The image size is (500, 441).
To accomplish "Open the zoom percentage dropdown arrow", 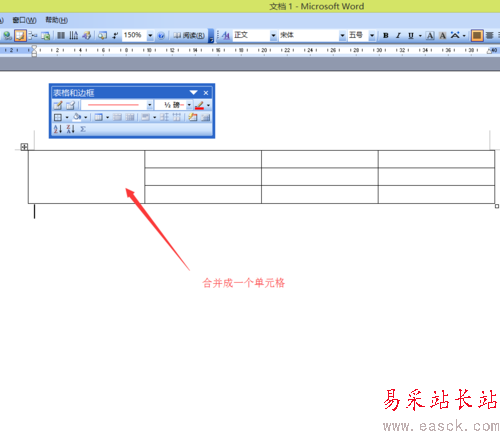I will click(x=150, y=35).
